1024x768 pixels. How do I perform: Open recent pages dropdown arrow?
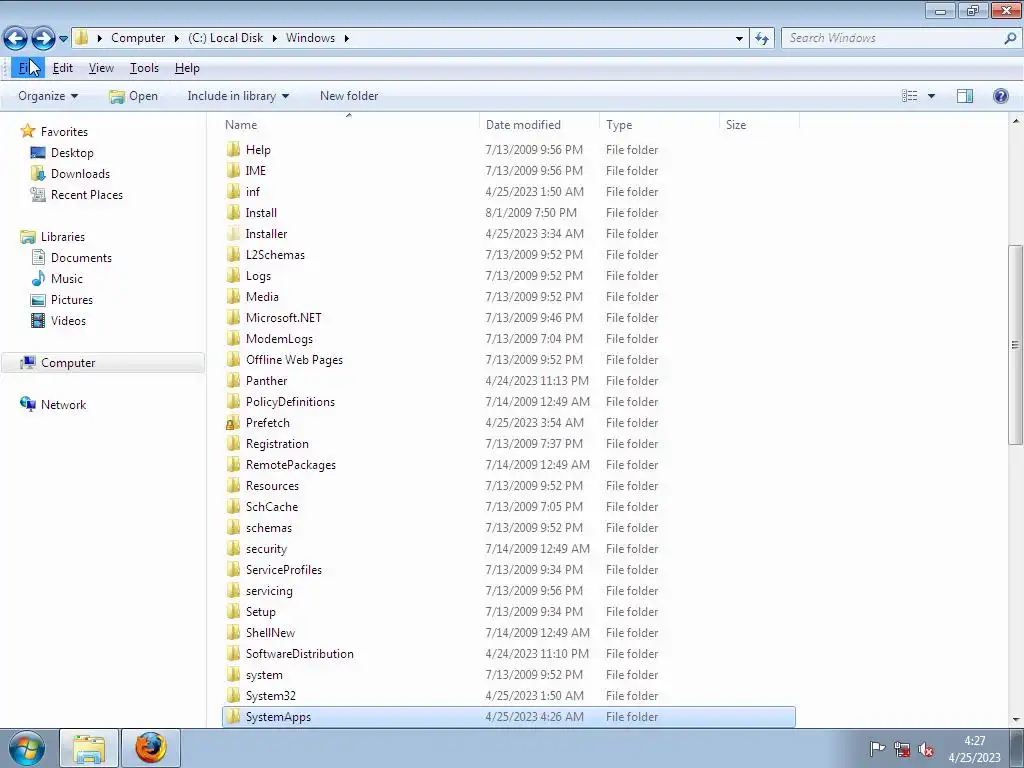pos(63,39)
